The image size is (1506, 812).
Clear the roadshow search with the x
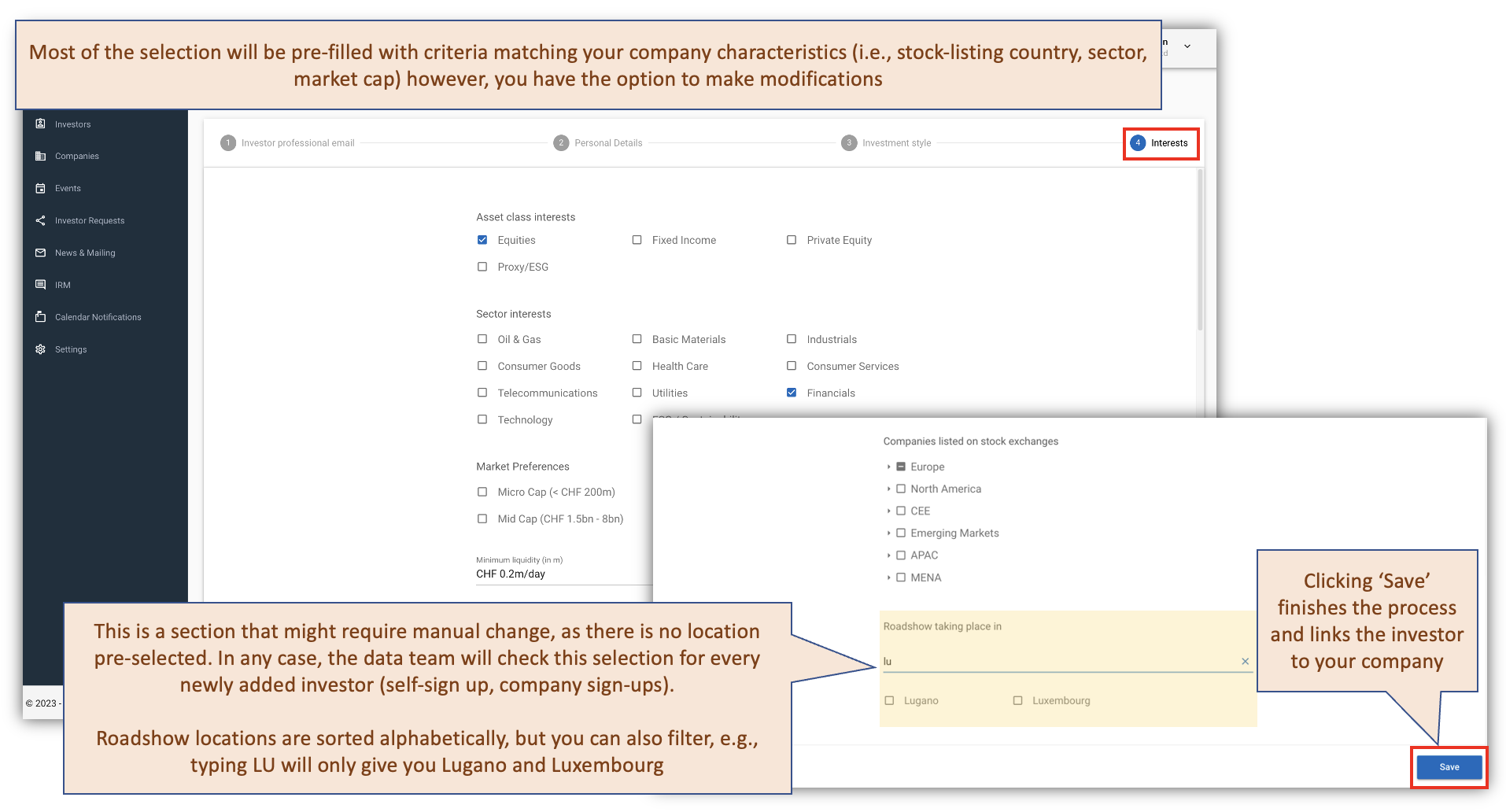pyautogui.click(x=1246, y=661)
